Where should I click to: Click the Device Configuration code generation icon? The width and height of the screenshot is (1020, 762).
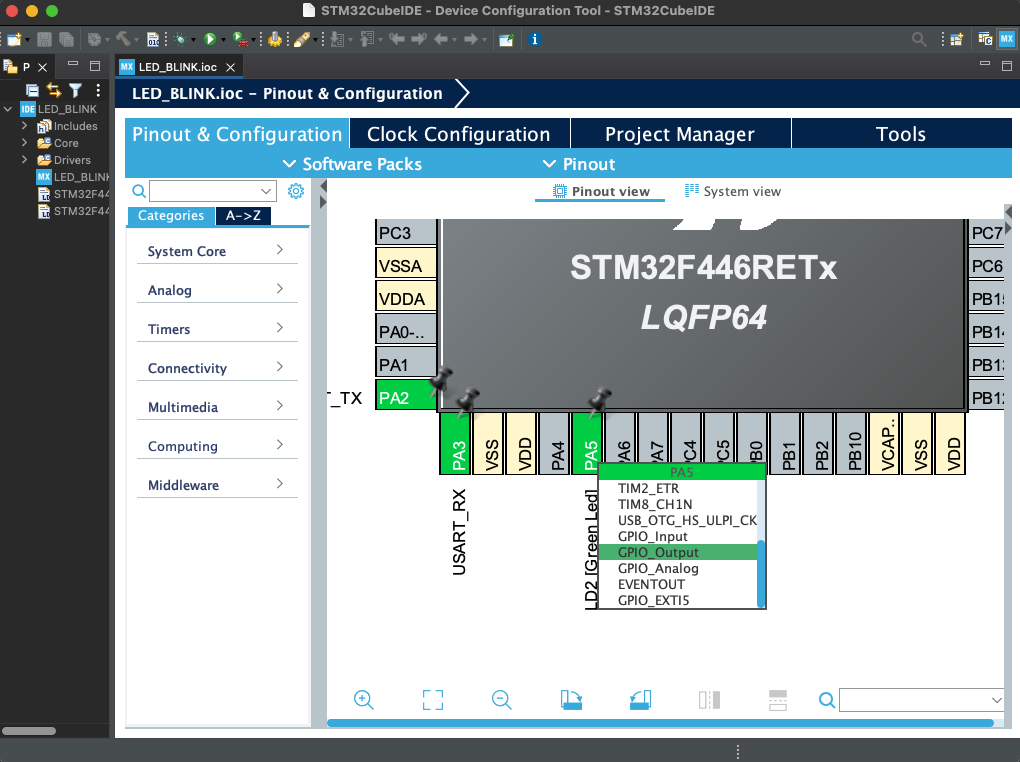(275, 40)
